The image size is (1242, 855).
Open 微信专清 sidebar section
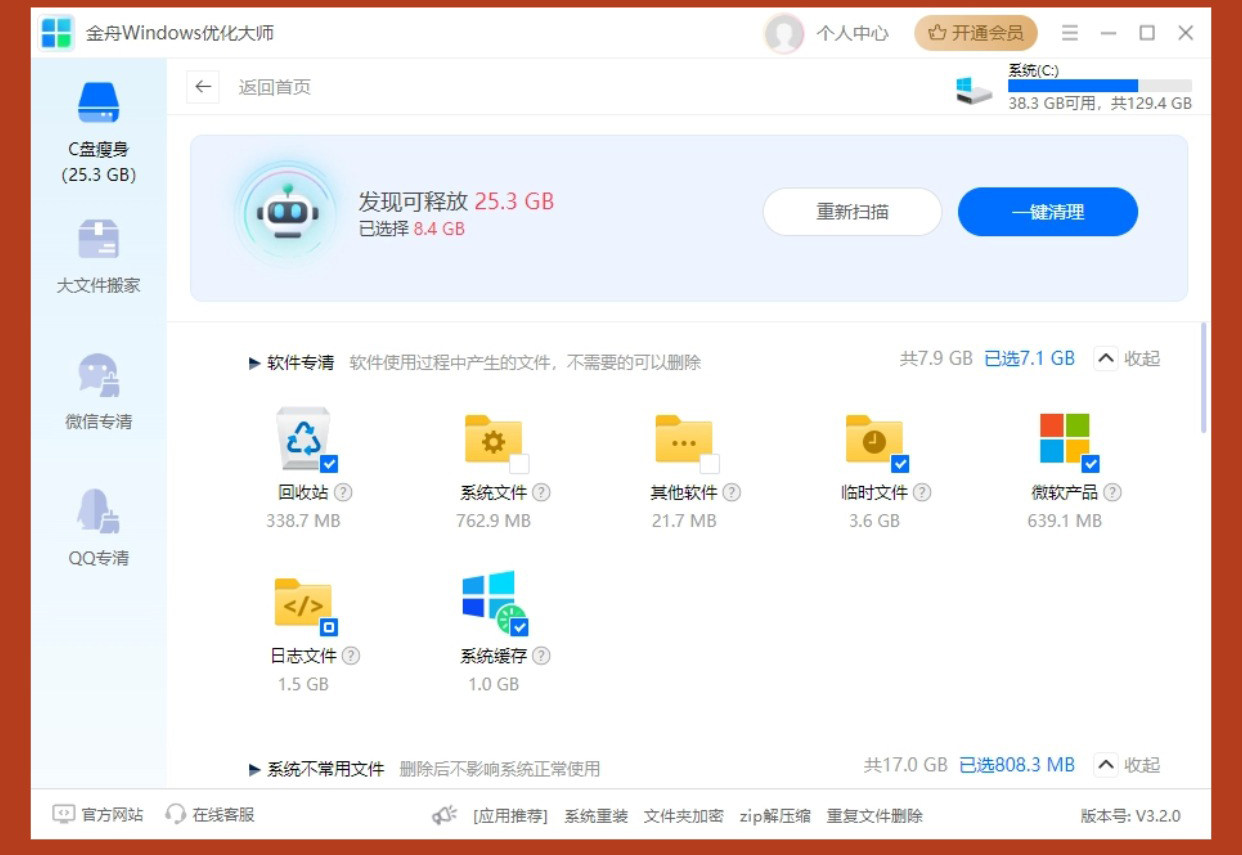tap(98, 393)
